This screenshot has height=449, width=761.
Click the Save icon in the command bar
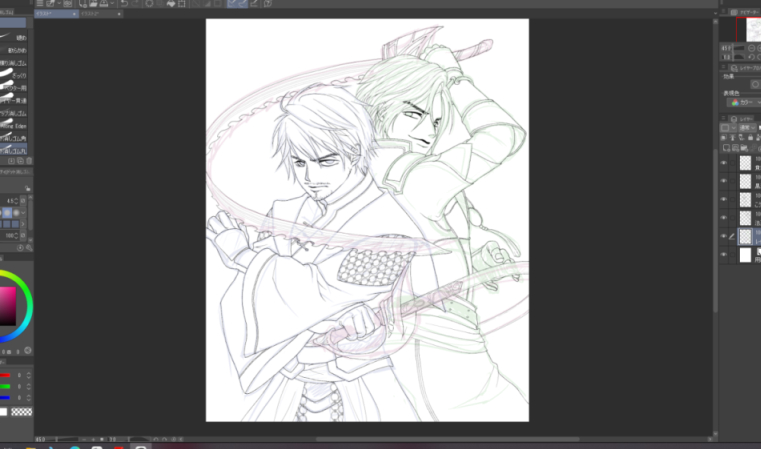103,3
